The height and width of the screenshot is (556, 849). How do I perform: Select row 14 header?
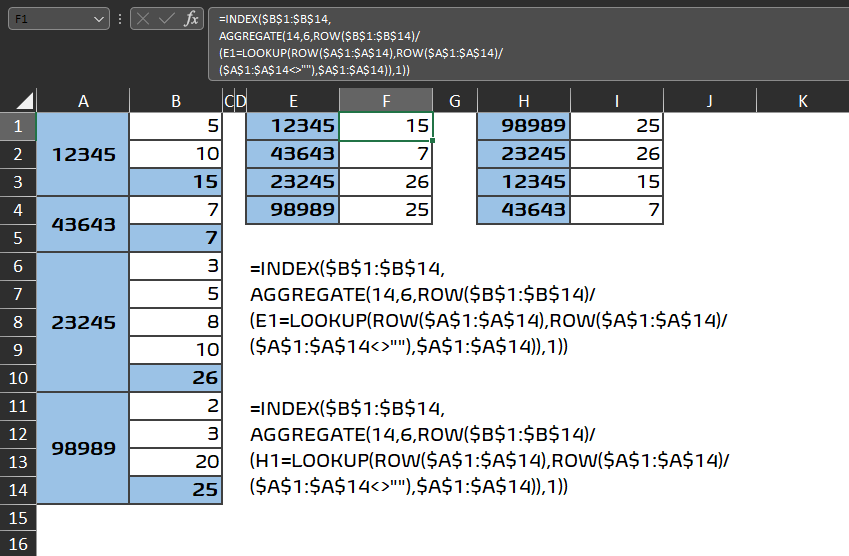click(x=18, y=490)
